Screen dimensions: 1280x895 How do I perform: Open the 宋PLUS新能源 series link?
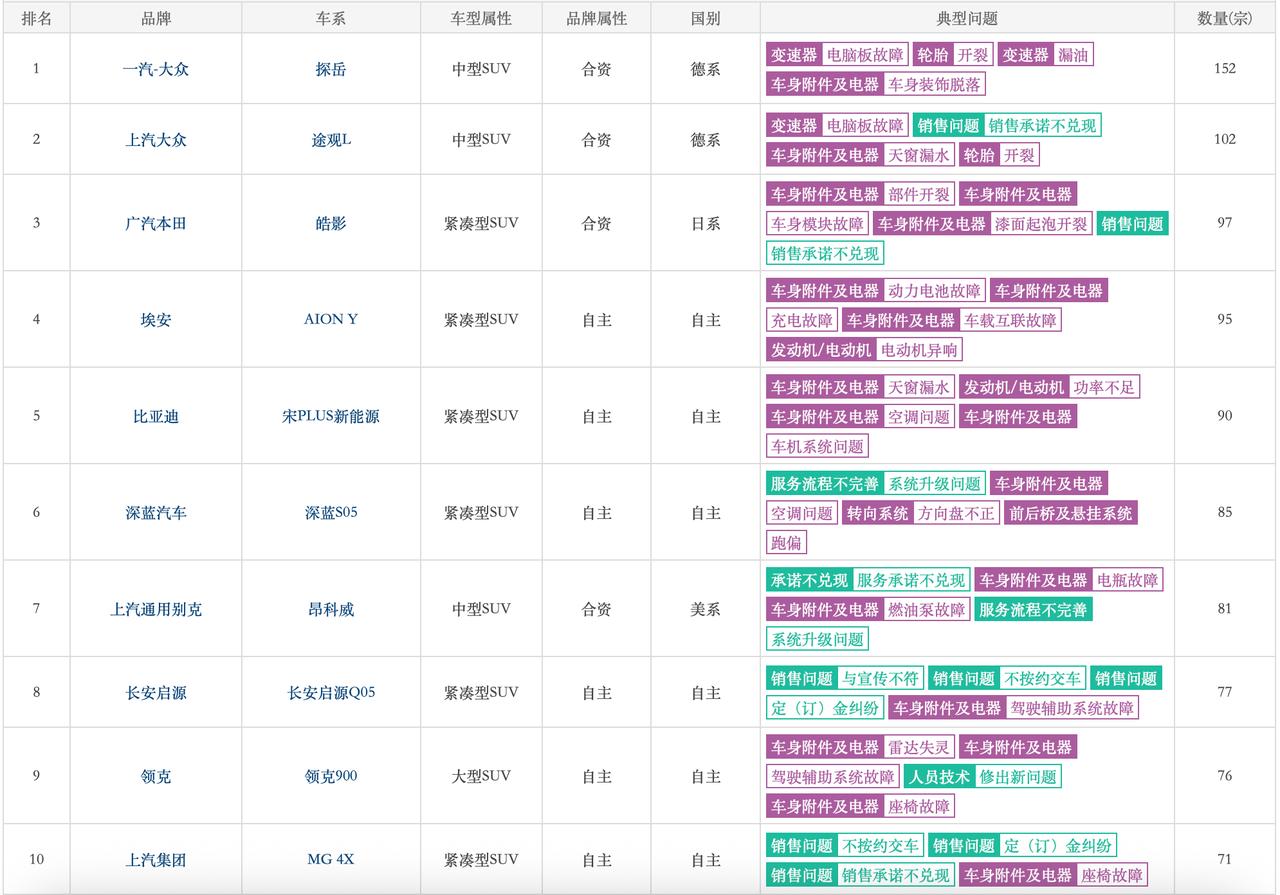(331, 416)
